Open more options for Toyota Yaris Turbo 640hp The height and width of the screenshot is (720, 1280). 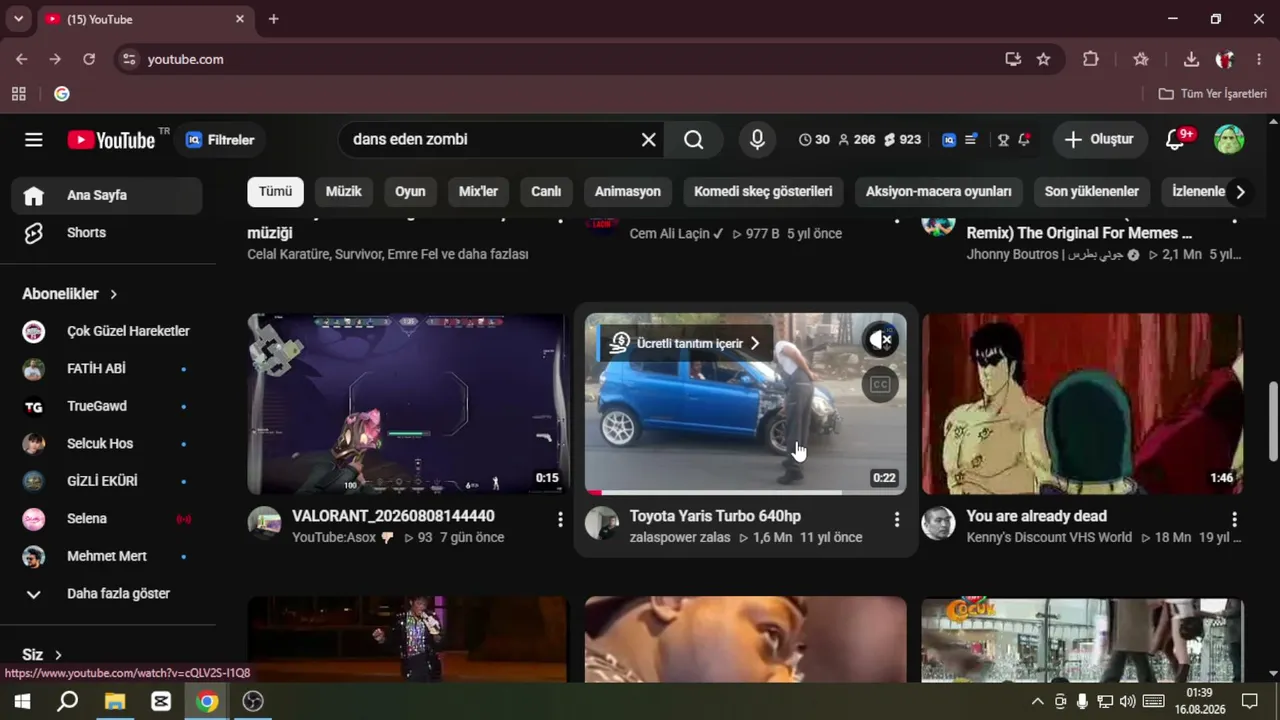tap(897, 519)
